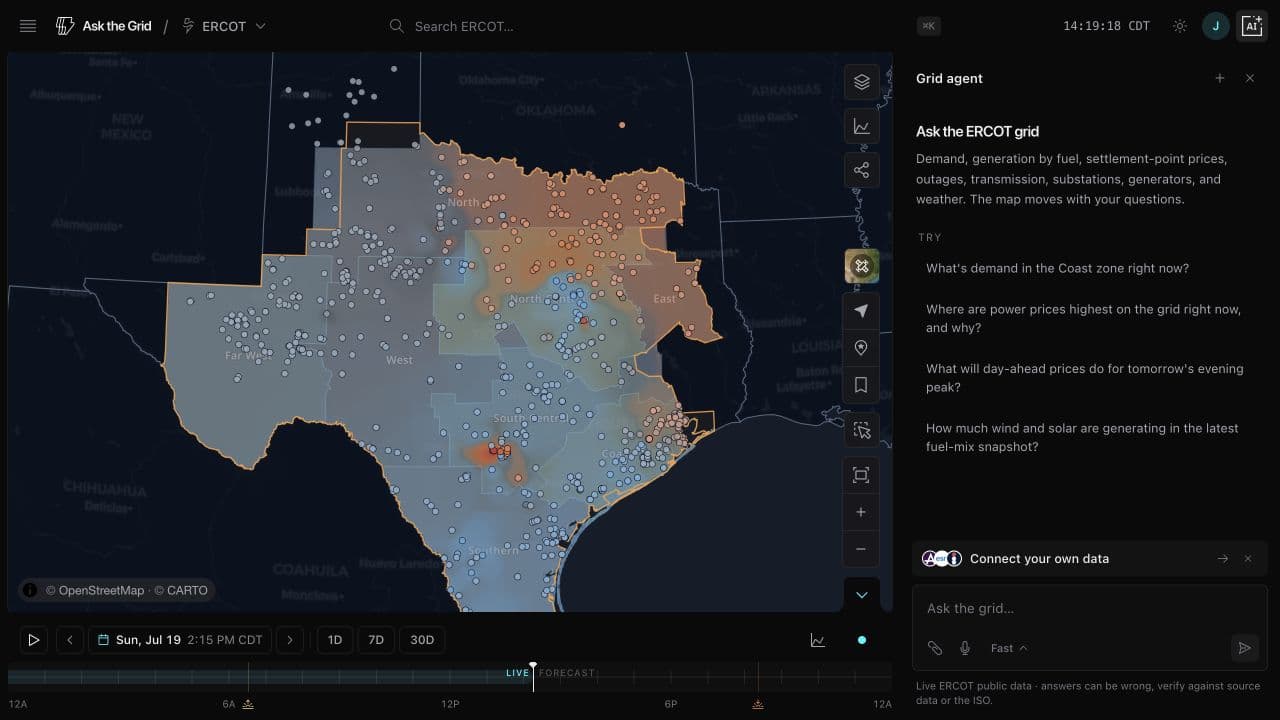
Task: Open the Fast model mode dropdown
Action: point(1008,648)
